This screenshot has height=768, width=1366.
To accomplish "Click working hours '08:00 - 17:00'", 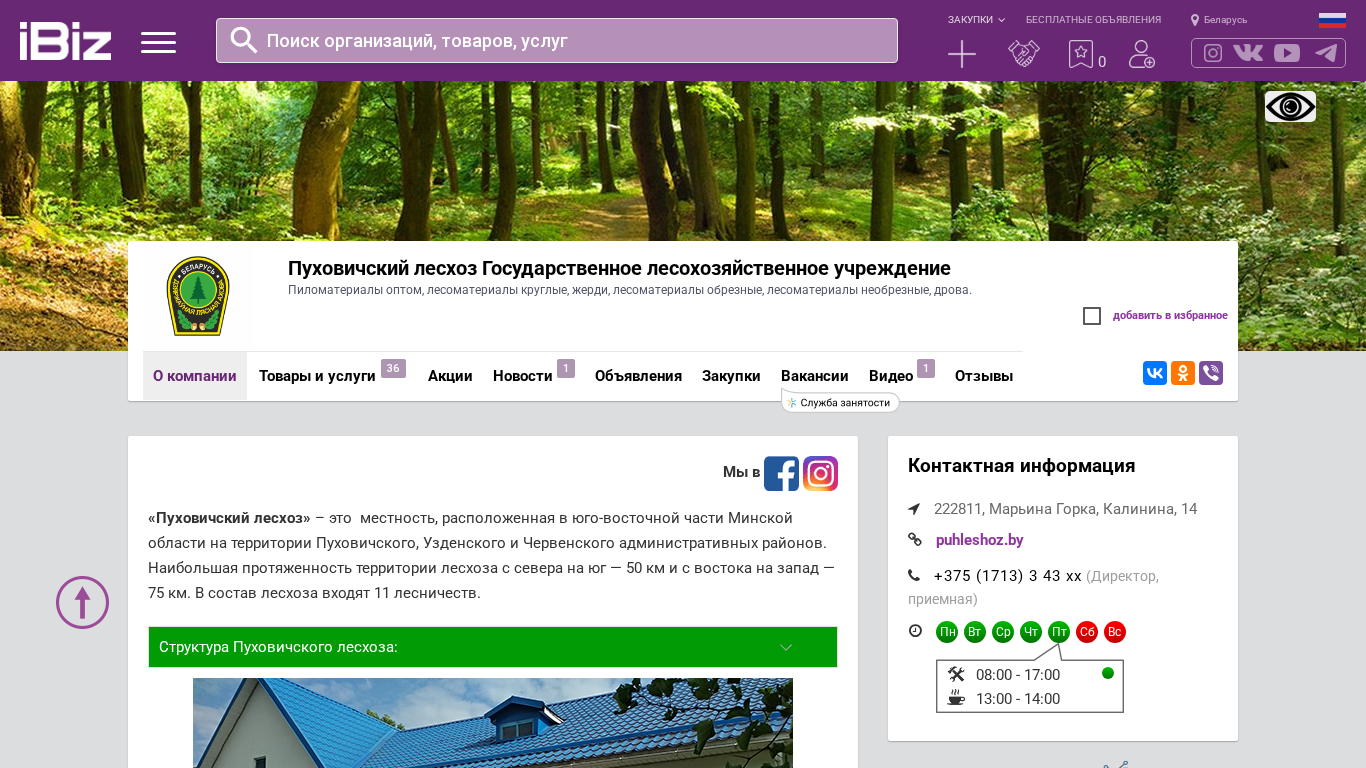I will click(1018, 675).
